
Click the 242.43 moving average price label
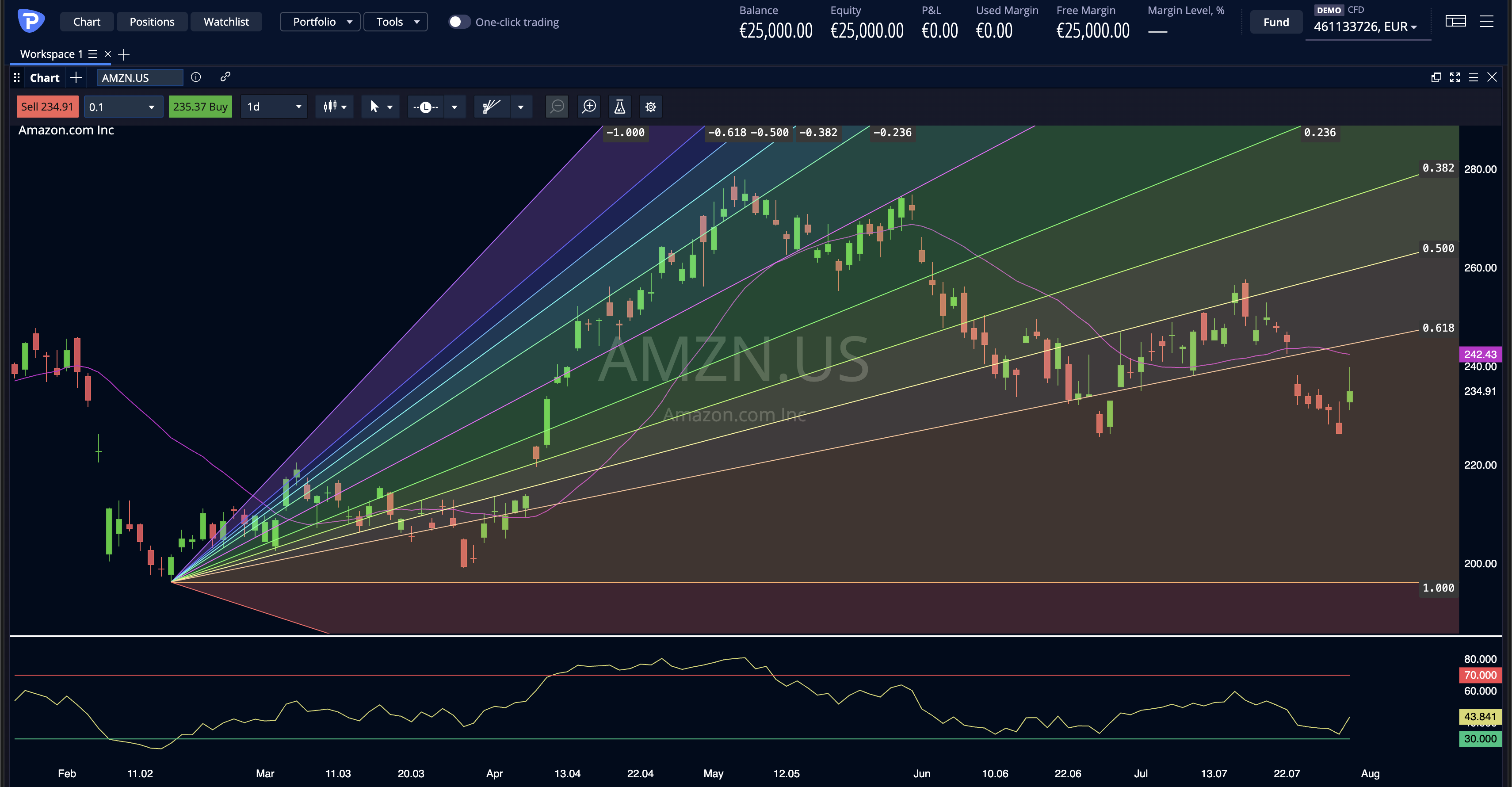pos(1480,354)
